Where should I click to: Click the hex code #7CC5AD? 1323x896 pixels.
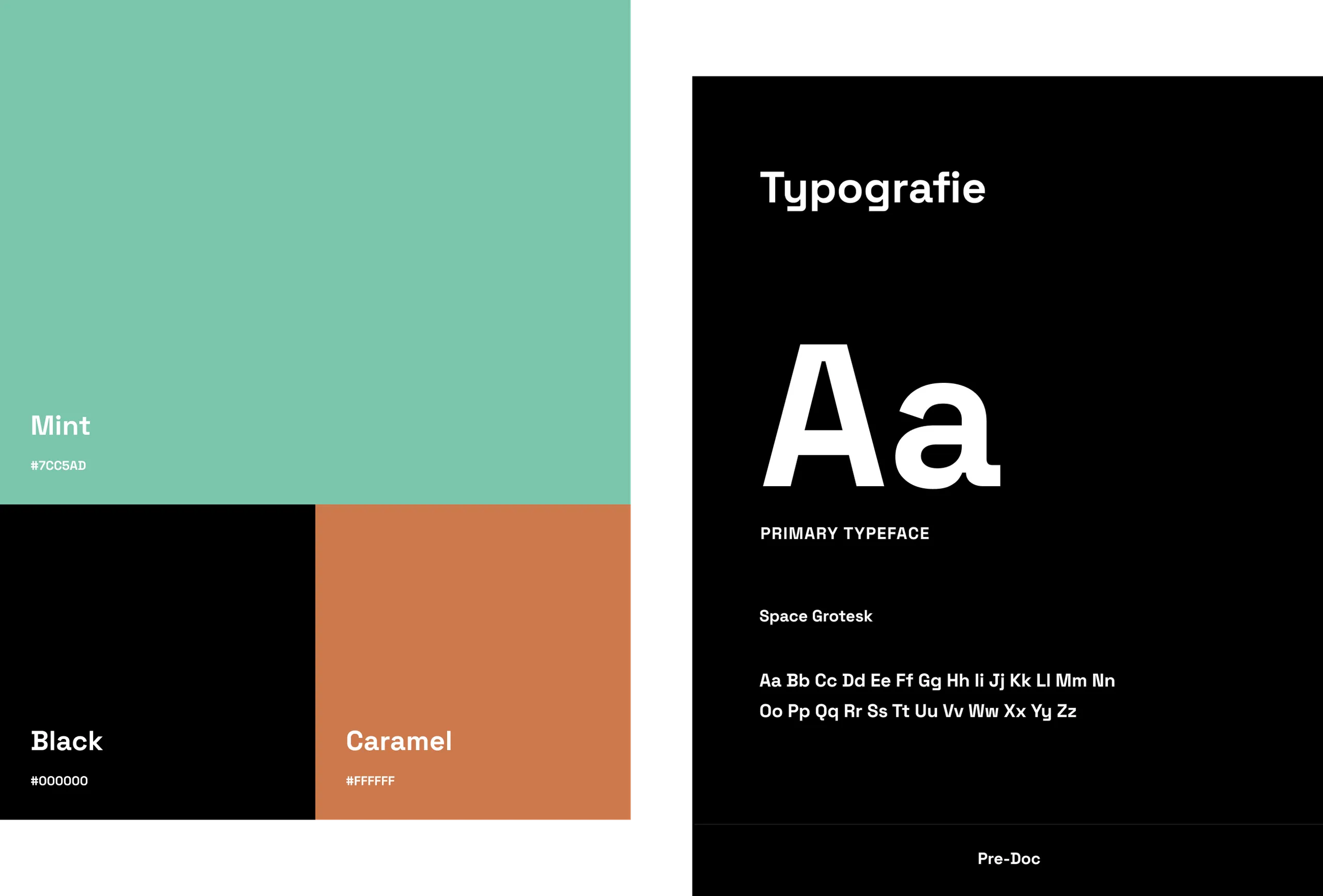58,465
